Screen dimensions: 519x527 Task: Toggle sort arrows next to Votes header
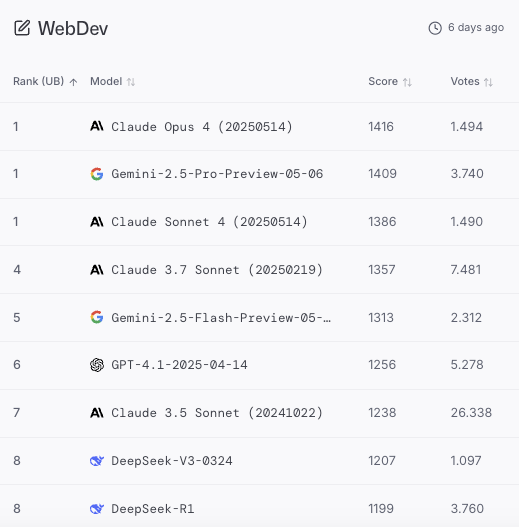pyautogui.click(x=488, y=82)
